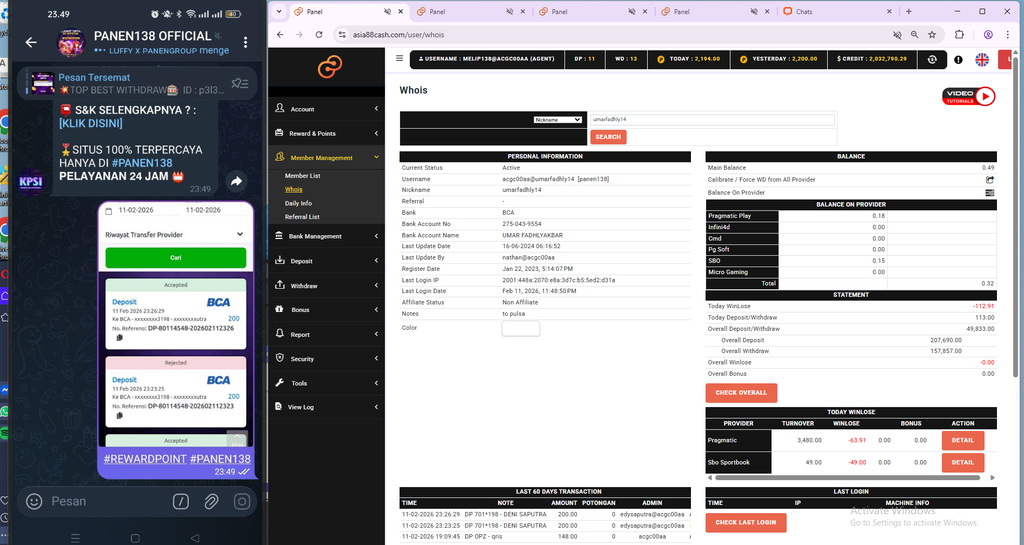Open Whois submenu item
Viewport: 1024px width, 545px height.
(293, 189)
